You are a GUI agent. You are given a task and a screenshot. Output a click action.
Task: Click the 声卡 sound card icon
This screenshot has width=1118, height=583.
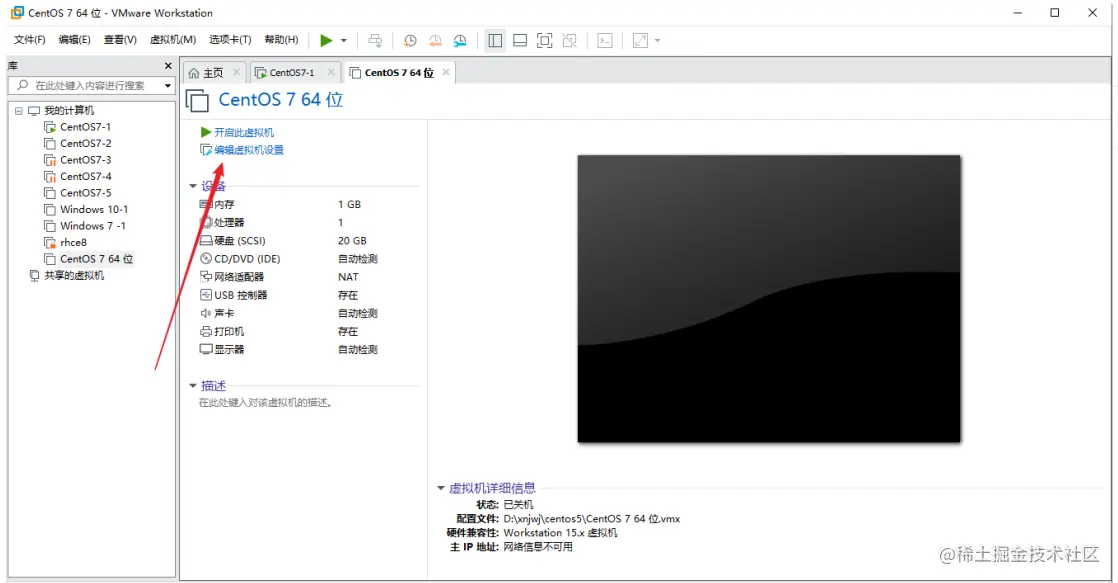[x=206, y=313]
